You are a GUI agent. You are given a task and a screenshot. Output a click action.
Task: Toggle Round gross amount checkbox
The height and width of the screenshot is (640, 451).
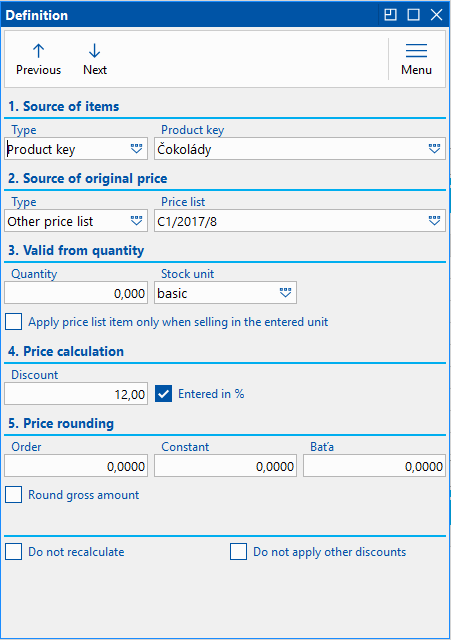click(x=13, y=495)
